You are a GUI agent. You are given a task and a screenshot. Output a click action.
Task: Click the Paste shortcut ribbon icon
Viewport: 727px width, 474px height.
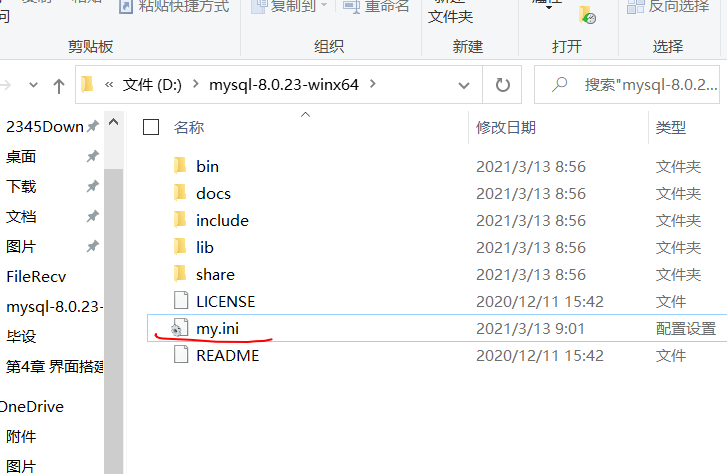[126, 6]
